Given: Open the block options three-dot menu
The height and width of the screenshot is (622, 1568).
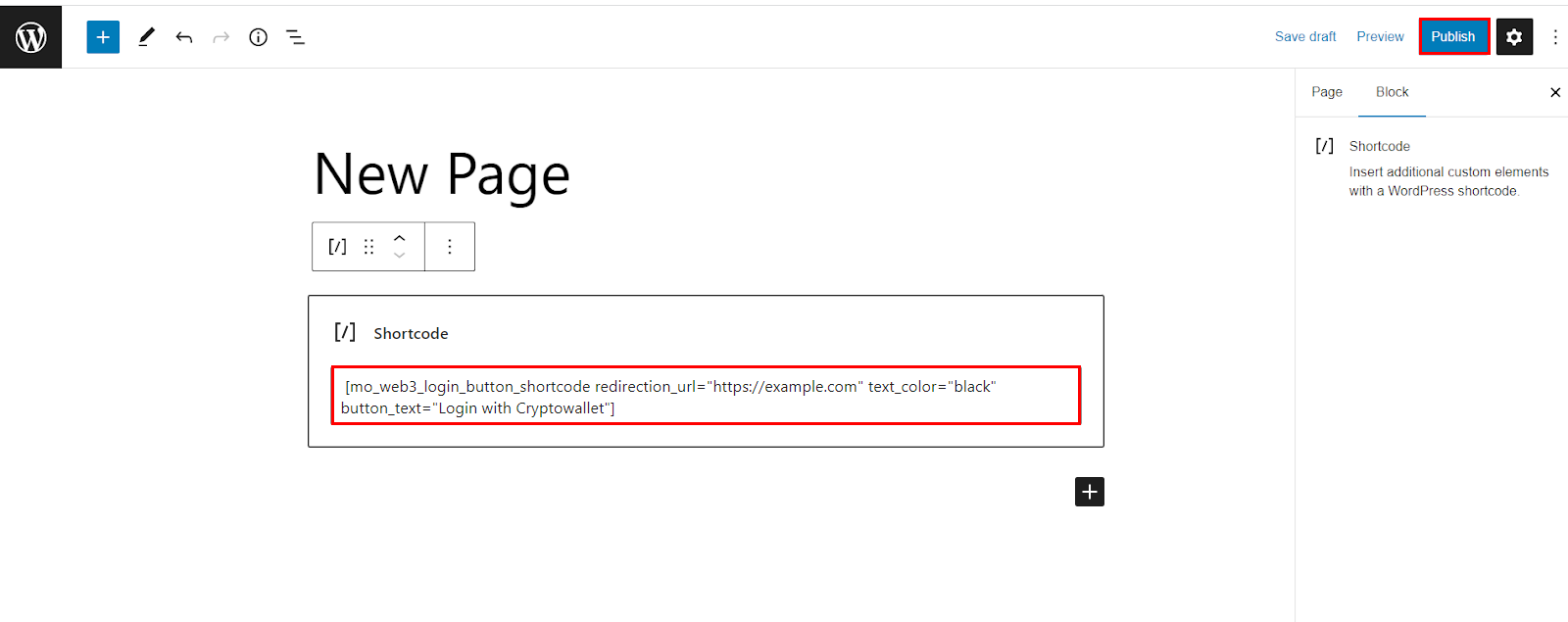Looking at the screenshot, I should pos(450,247).
